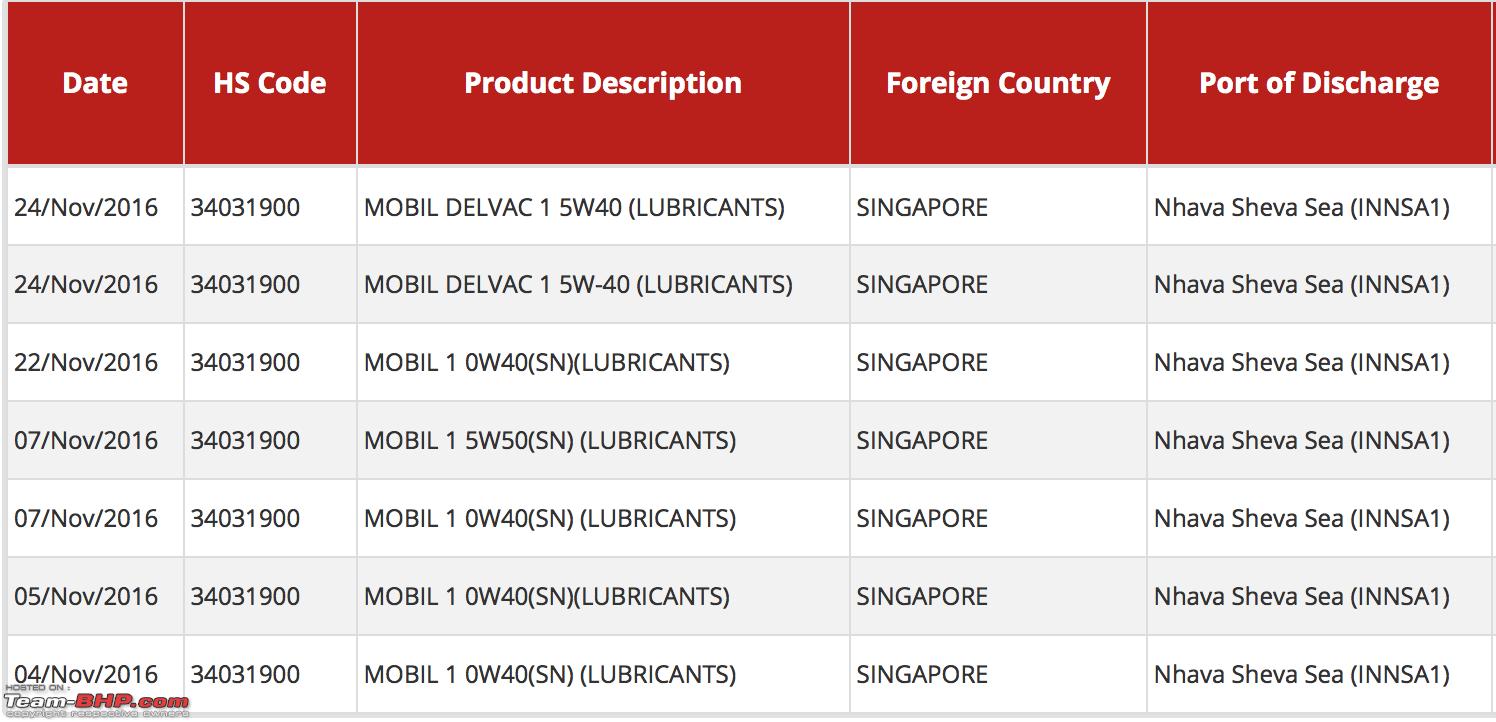Select the 22/Nov/2016 date cell

coord(95,362)
